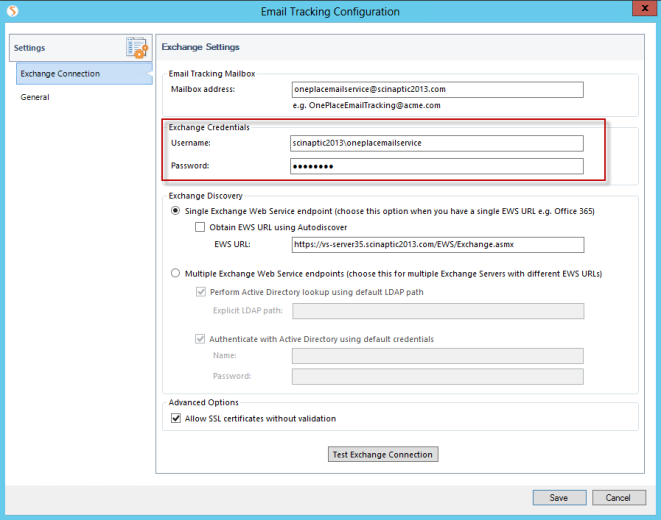Click the Username input field
This screenshot has height=520, width=661.
(437, 143)
